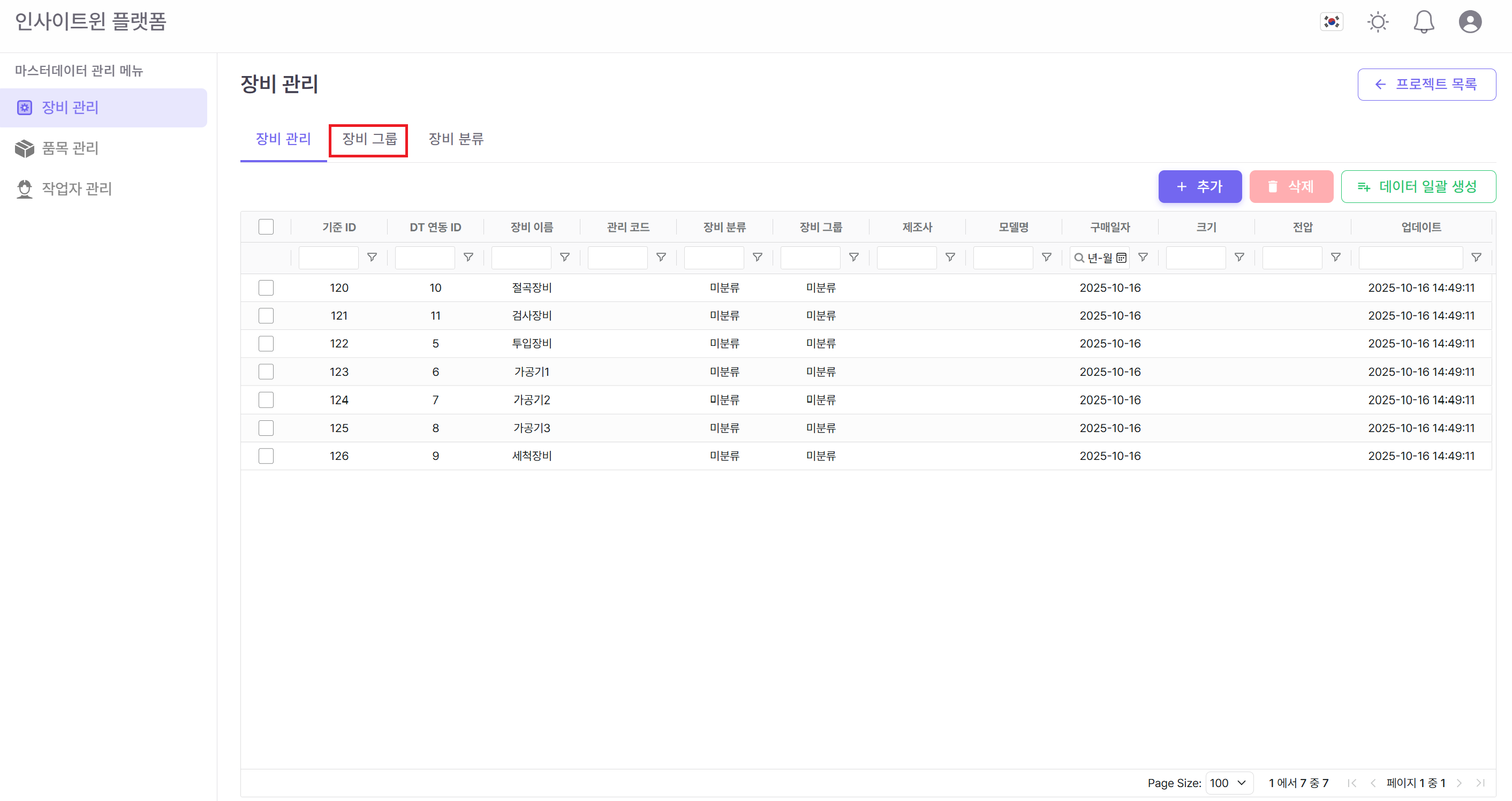Screen dimensions: 1512x801
Task: Open filter menu for 제조사 column
Action: click(x=950, y=258)
